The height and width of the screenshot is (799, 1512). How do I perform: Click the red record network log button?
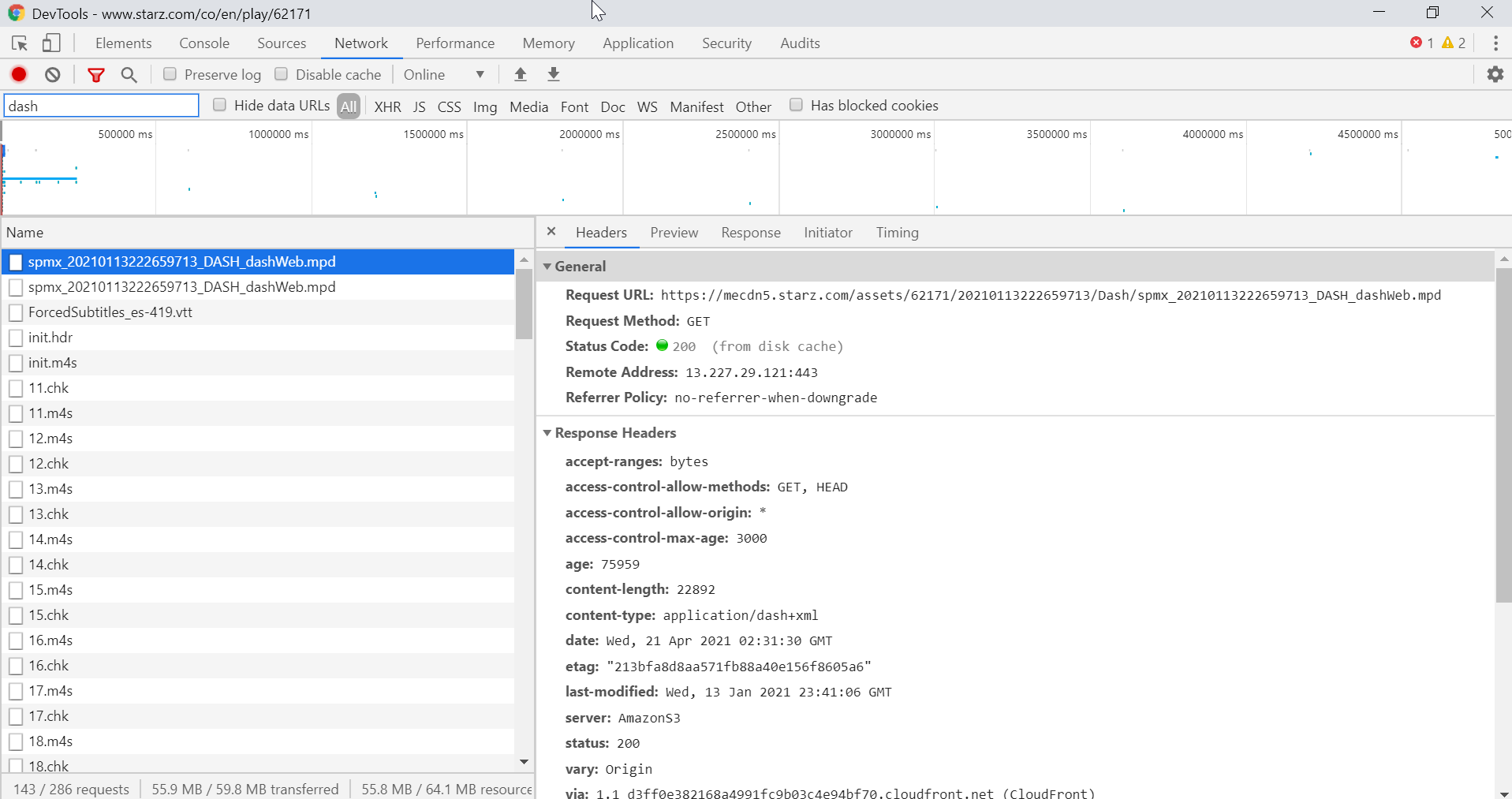19,74
